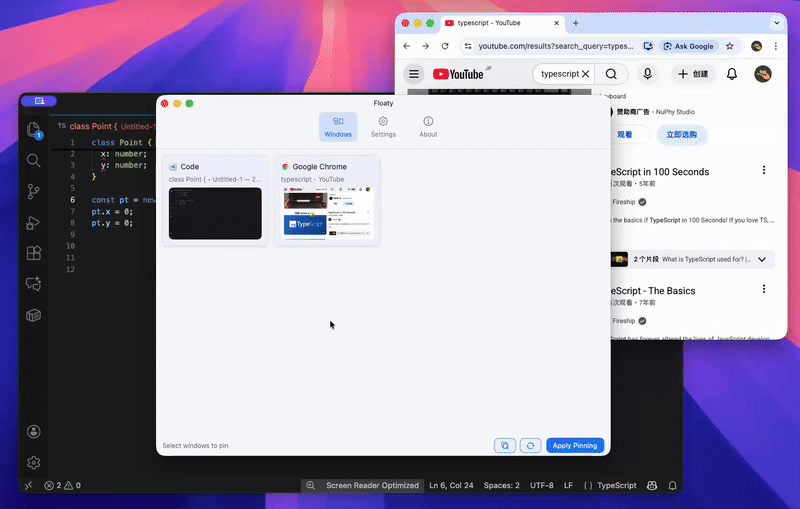This screenshot has width=800, height=509.
Task: Click the Apply Pinning button
Action: pos(575,446)
